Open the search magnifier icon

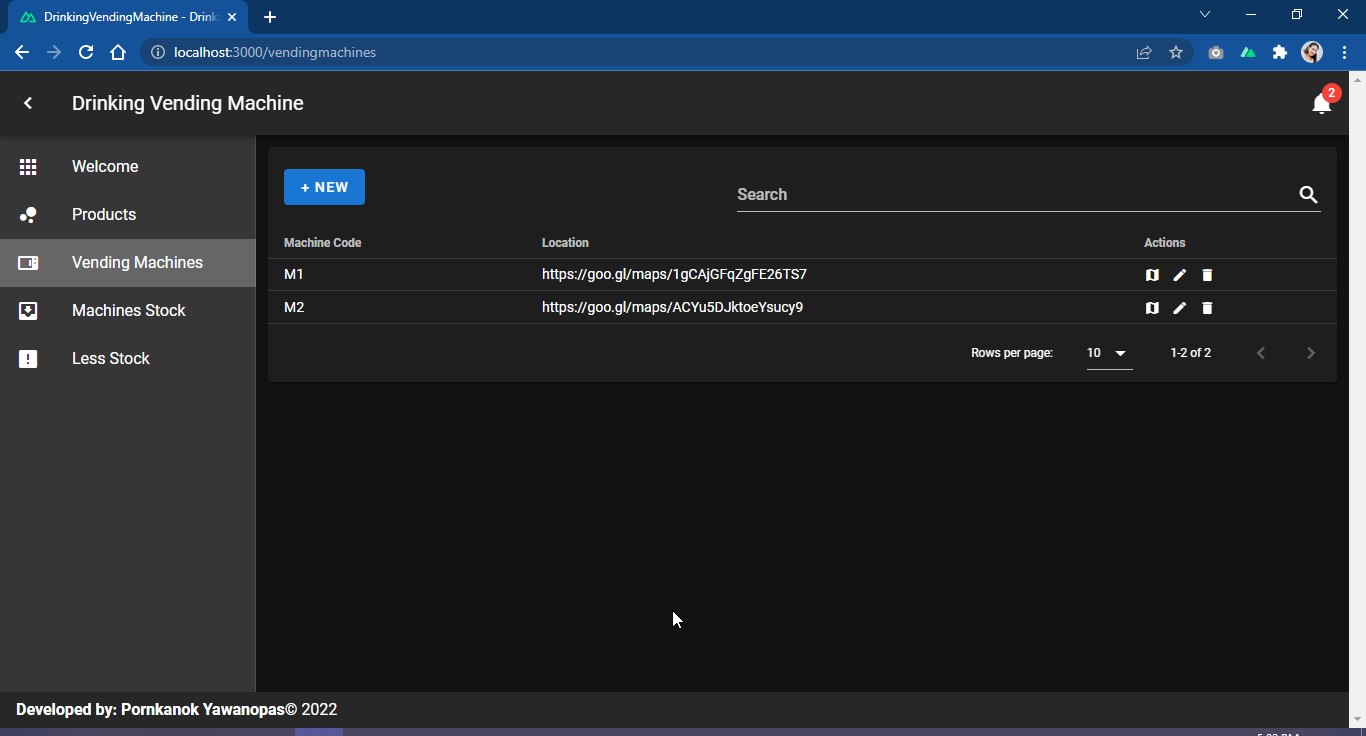point(1308,195)
